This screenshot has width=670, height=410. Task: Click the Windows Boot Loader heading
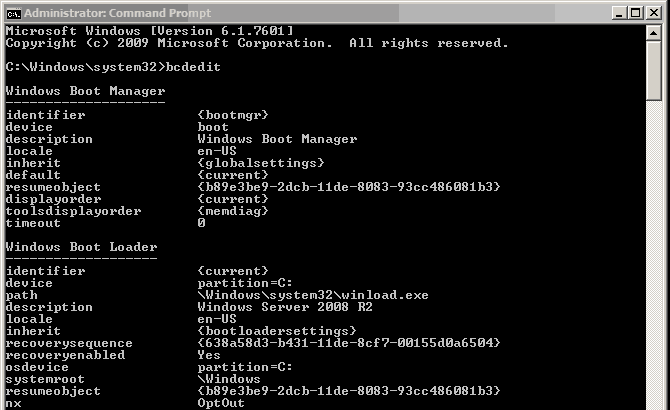click(x=82, y=247)
